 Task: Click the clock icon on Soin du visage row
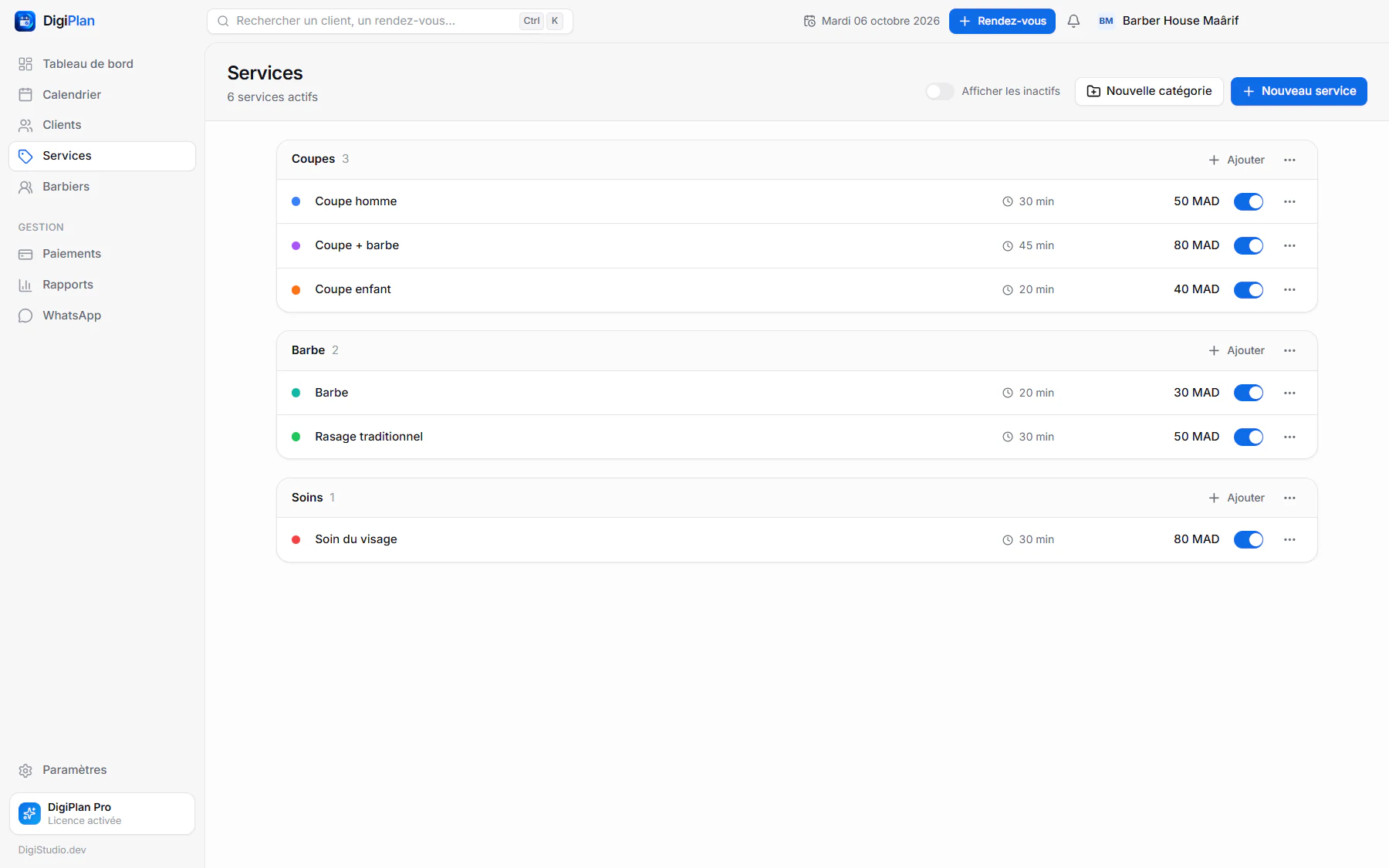(x=1007, y=539)
